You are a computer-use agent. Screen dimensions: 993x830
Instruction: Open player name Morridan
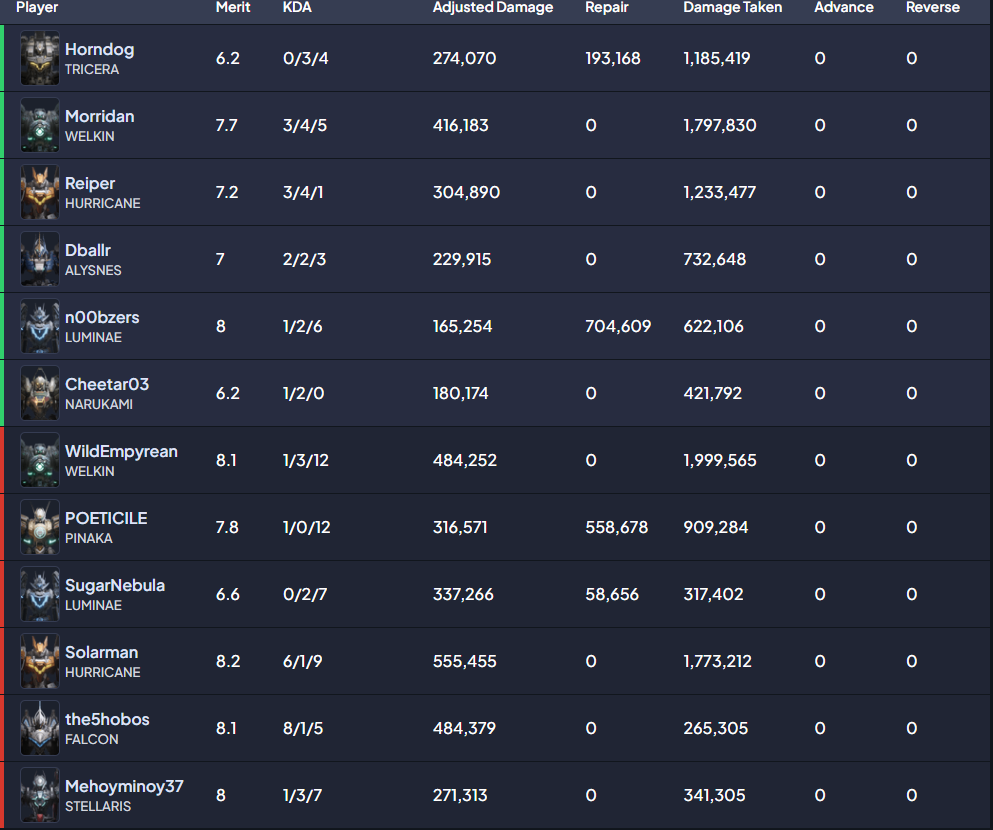tap(99, 116)
